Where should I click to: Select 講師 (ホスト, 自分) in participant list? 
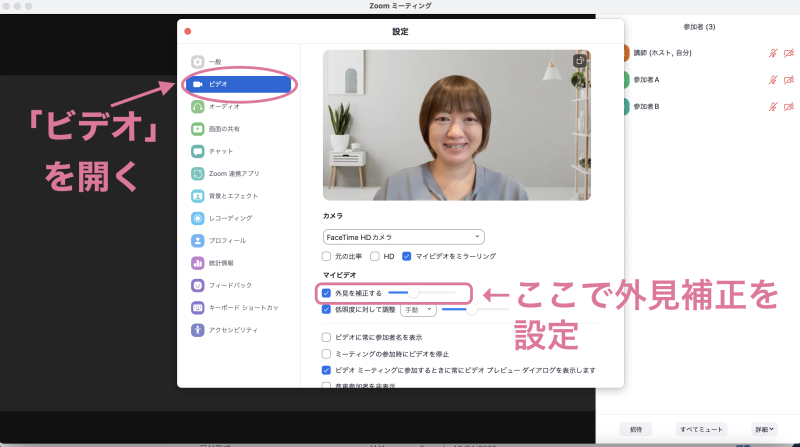[x=662, y=53]
